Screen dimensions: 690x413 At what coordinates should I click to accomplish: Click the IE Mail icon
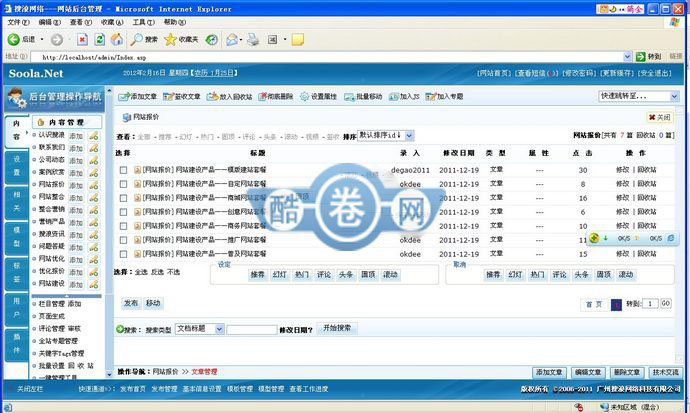(x=231, y=40)
